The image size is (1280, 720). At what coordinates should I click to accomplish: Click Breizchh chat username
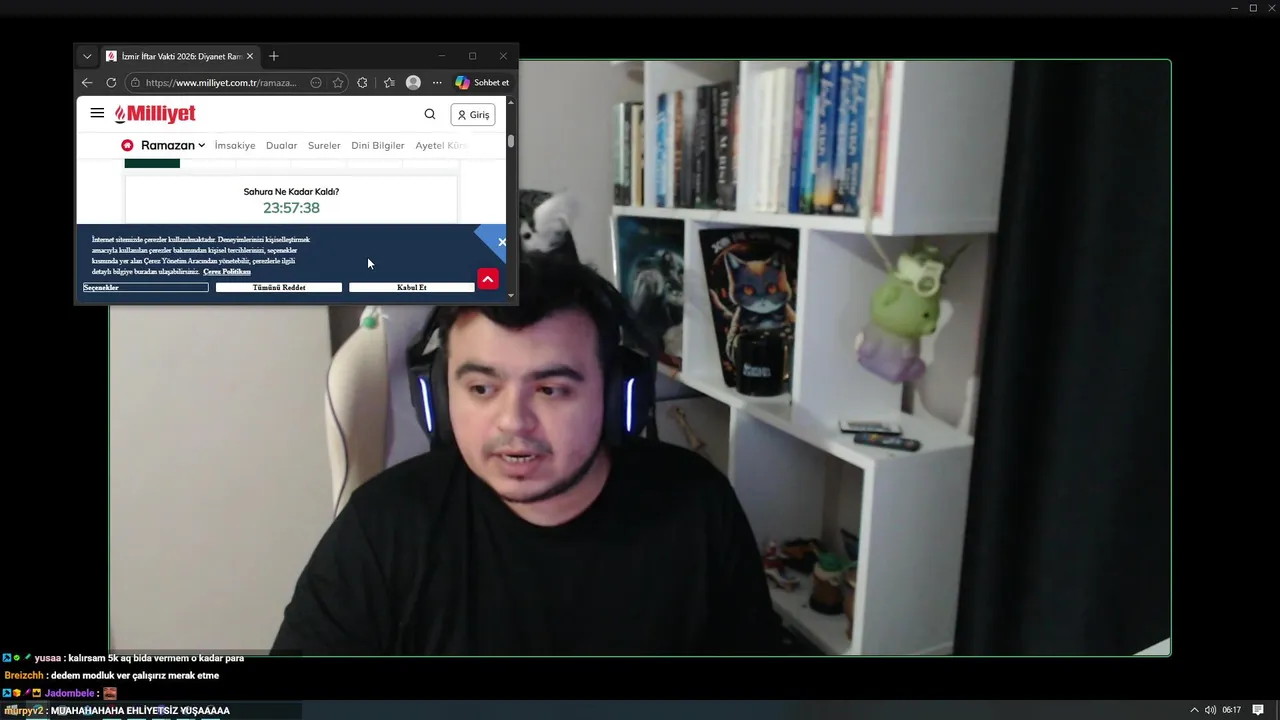coord(24,676)
